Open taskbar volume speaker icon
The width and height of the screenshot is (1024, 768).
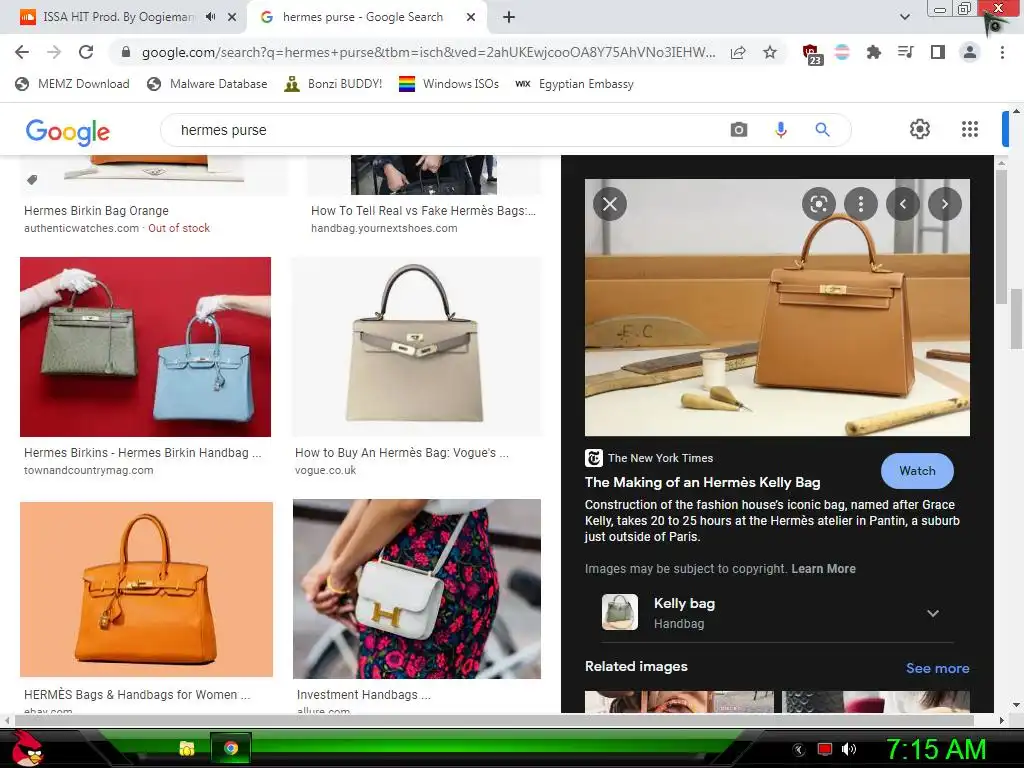pyautogui.click(x=848, y=749)
